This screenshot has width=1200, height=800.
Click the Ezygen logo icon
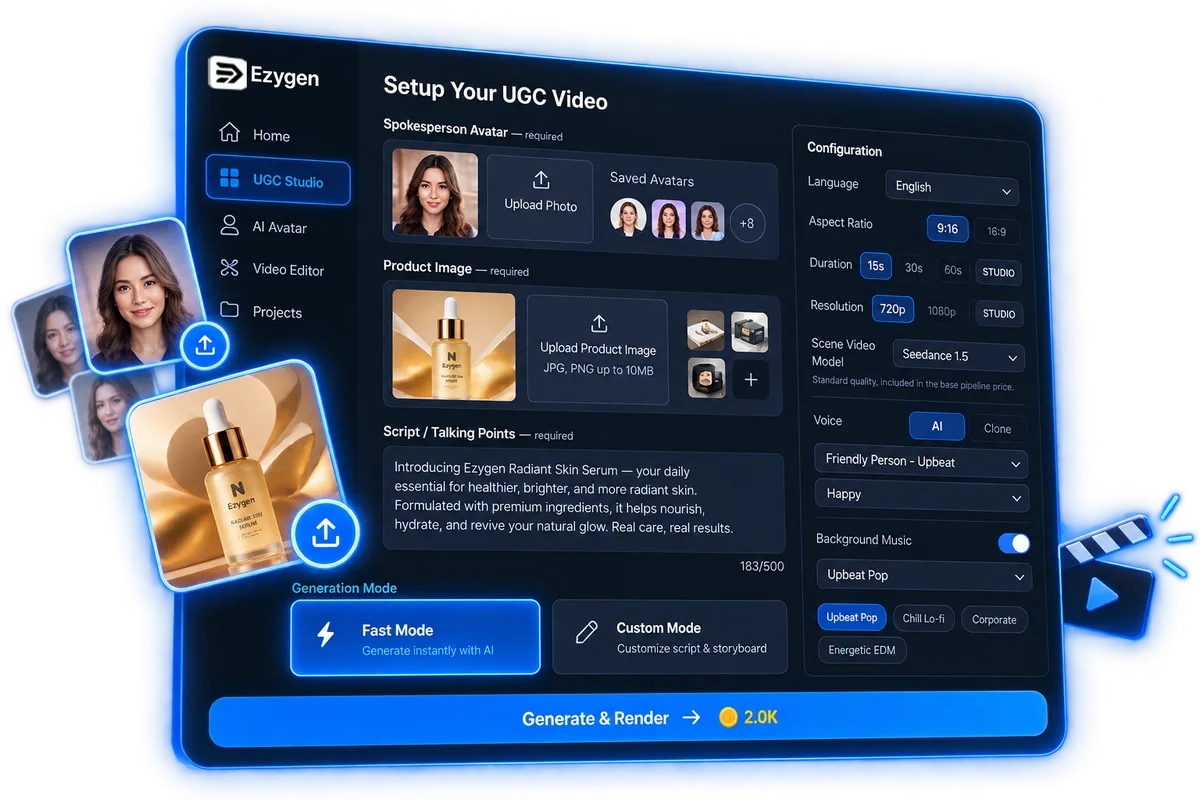pyautogui.click(x=227, y=73)
